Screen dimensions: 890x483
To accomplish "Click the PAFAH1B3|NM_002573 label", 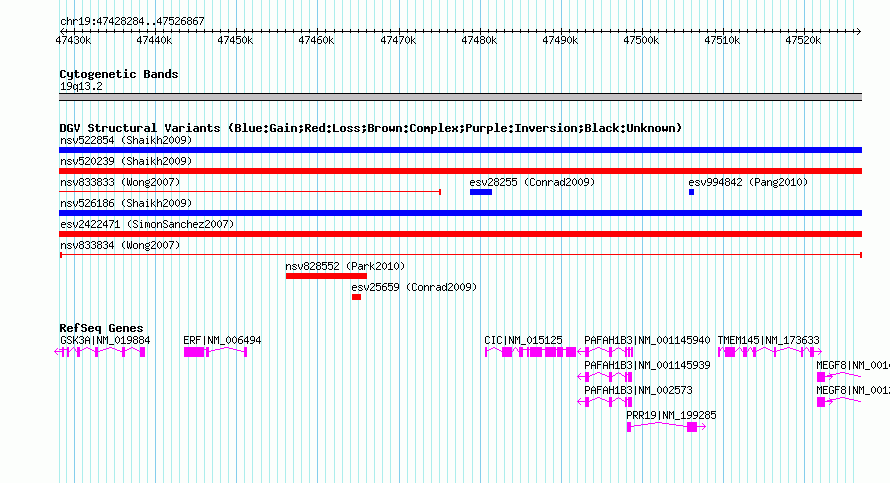I will 639,390.
